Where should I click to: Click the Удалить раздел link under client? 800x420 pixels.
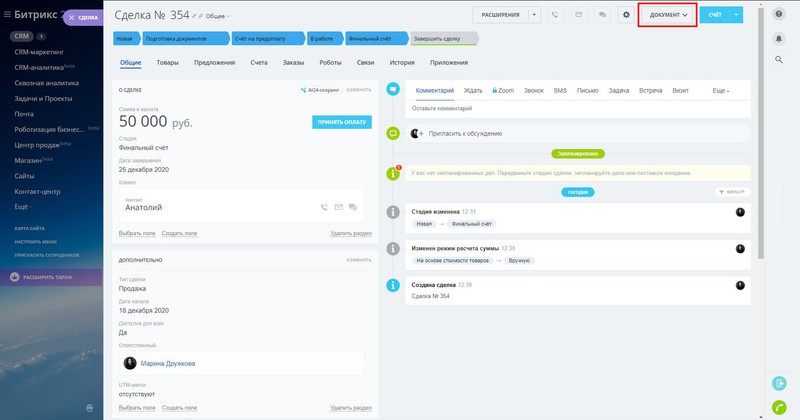pyautogui.click(x=350, y=233)
